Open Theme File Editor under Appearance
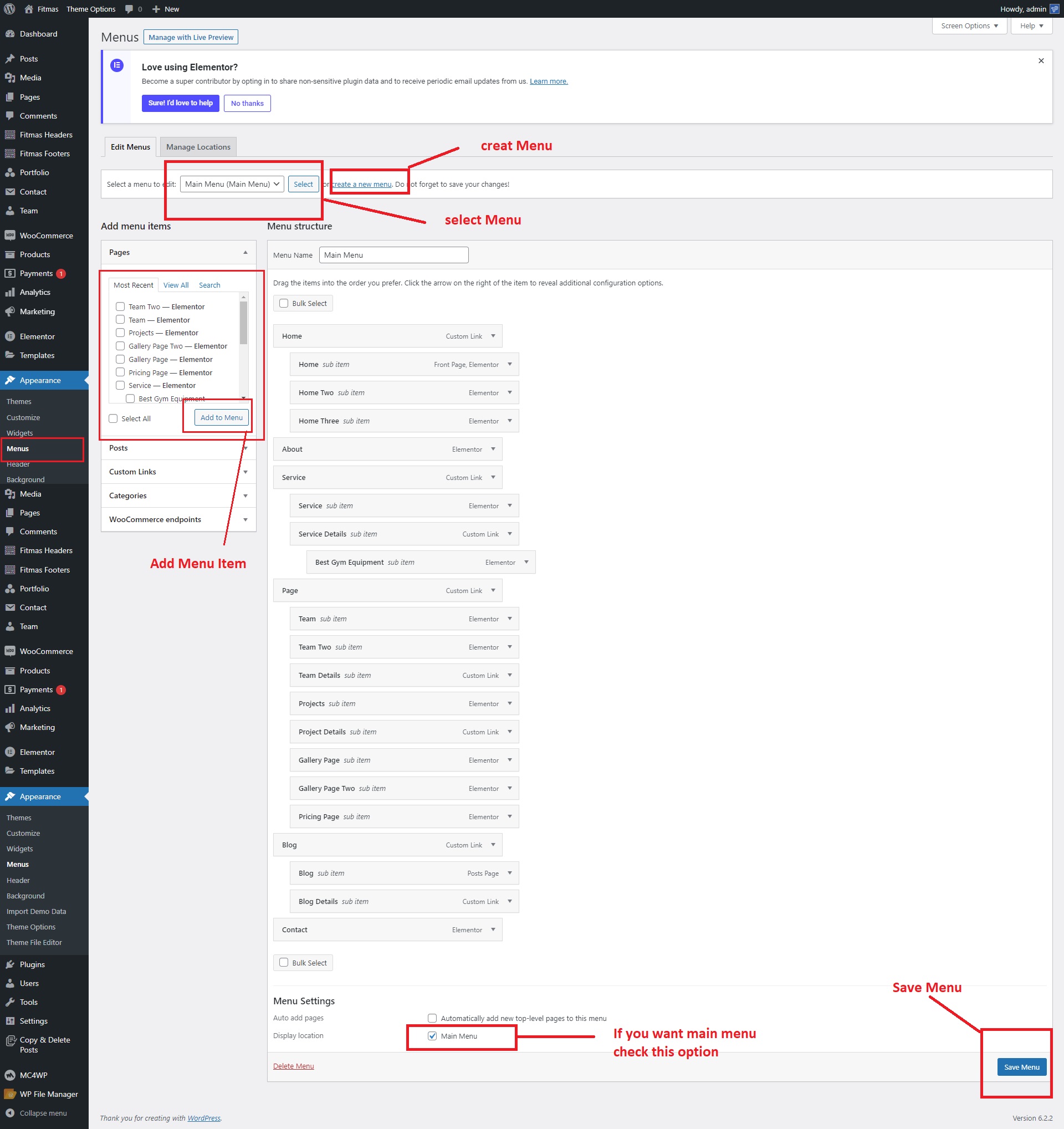The image size is (1064, 1129). [x=34, y=943]
